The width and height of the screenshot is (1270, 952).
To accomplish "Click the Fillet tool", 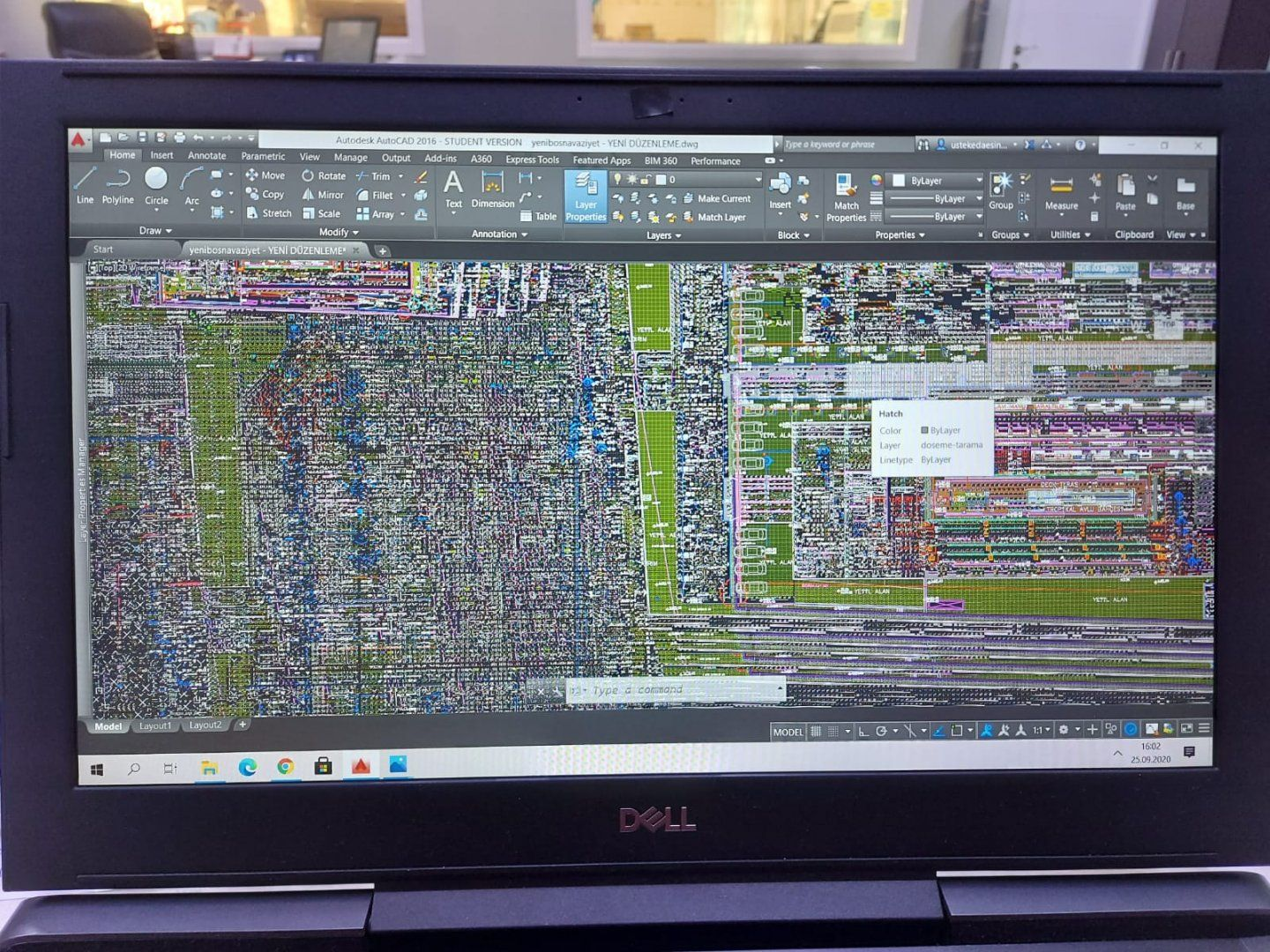I will tap(375, 195).
